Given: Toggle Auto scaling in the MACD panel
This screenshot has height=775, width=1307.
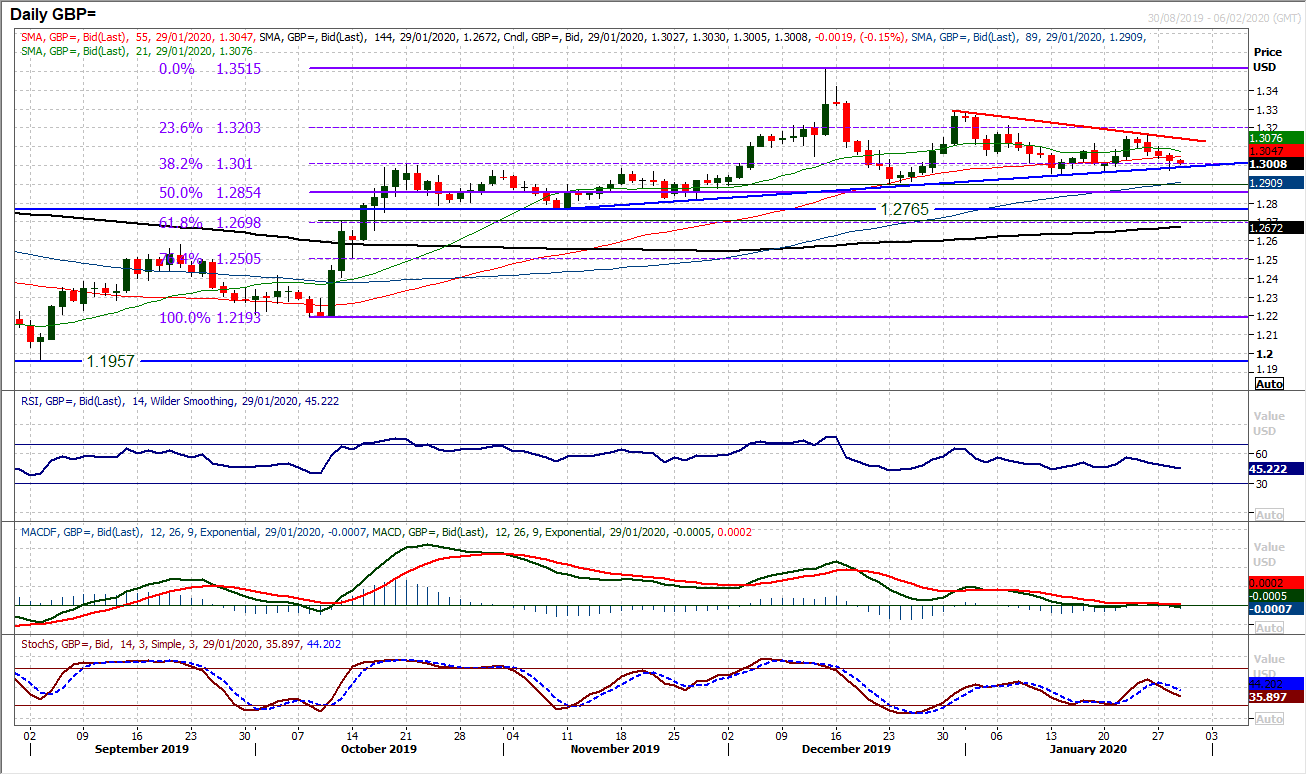Looking at the screenshot, I should pyautogui.click(x=1268, y=628).
